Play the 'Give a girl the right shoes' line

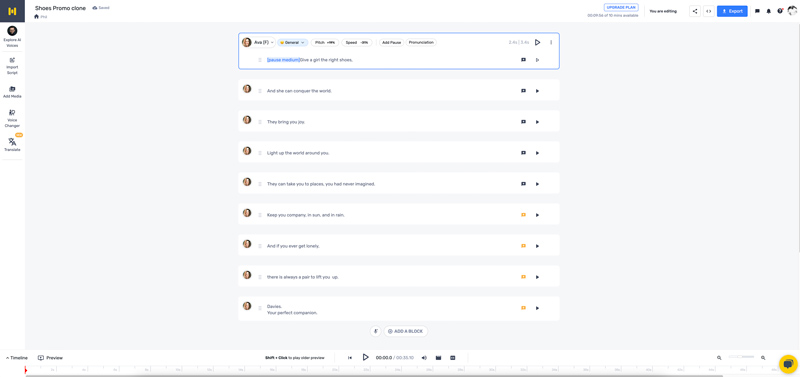pos(537,60)
